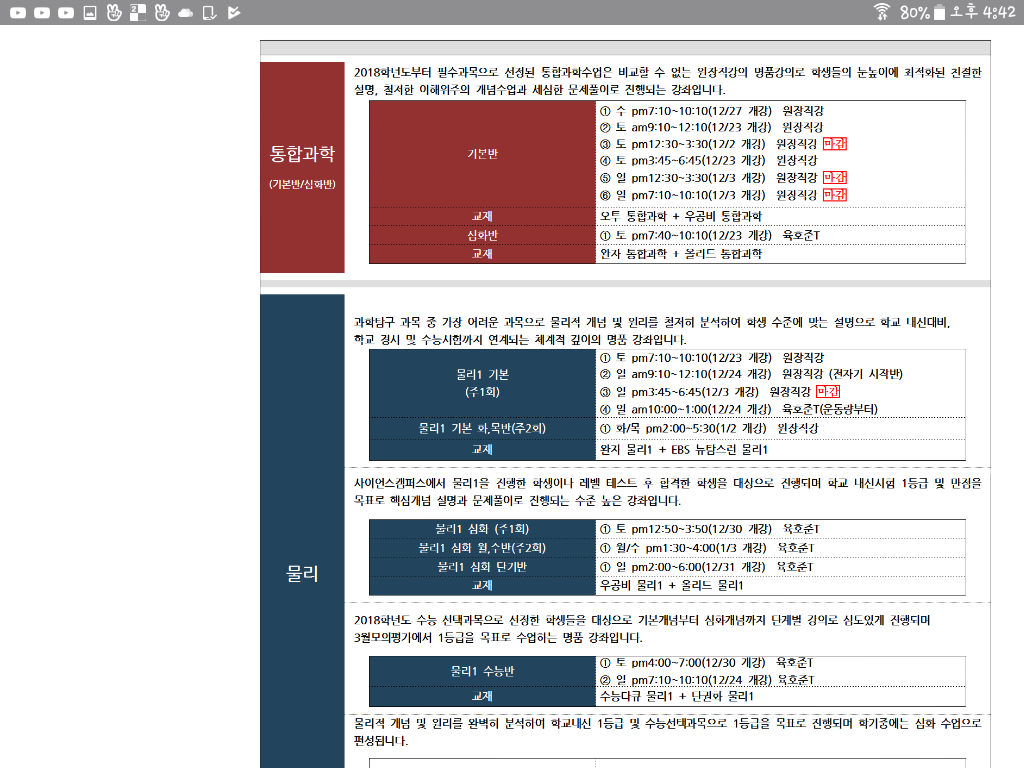Tap the battery icon beside 80%
Screen dimensions: 1024x768
(940, 12)
